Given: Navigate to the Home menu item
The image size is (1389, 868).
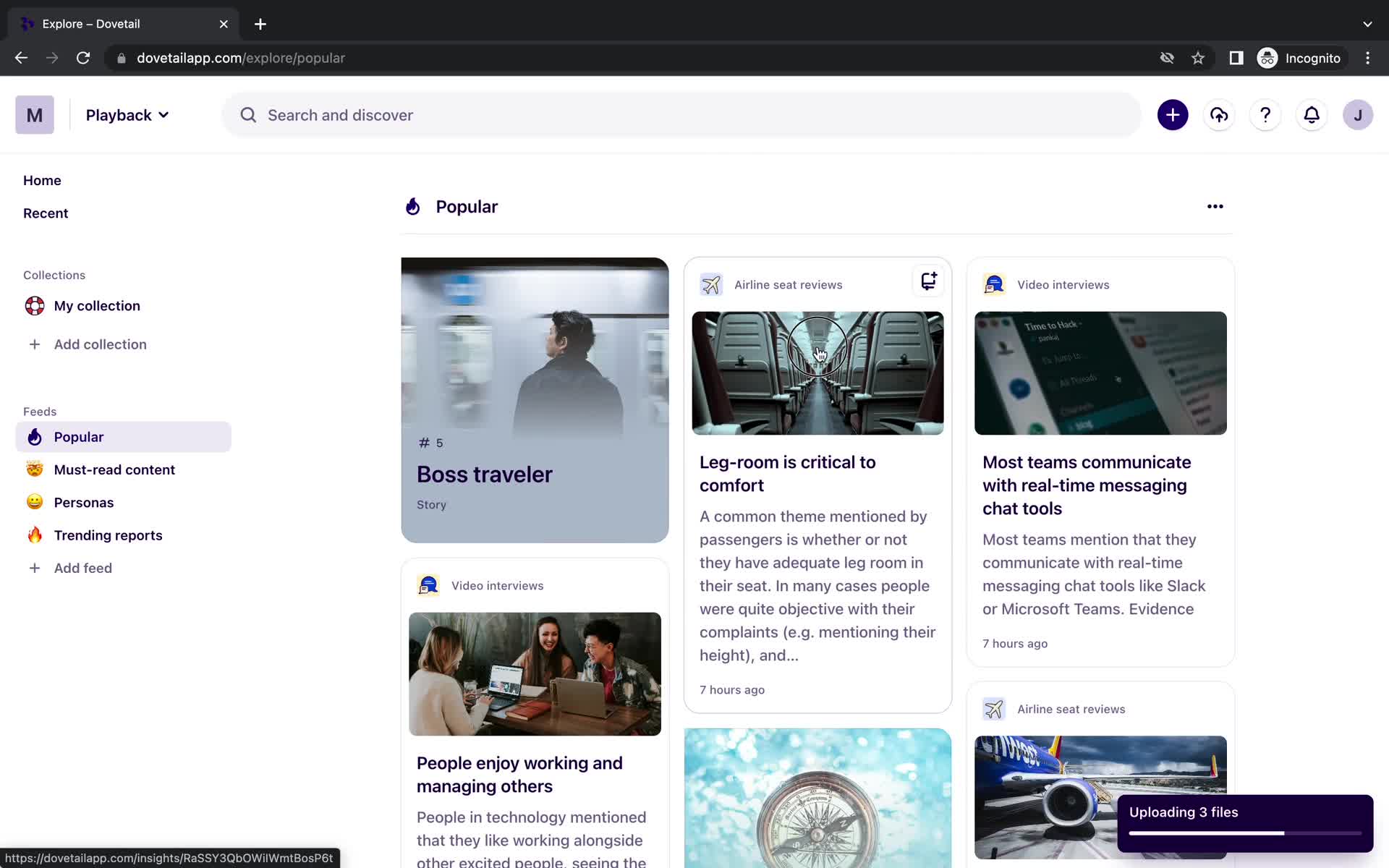Looking at the screenshot, I should (41, 179).
